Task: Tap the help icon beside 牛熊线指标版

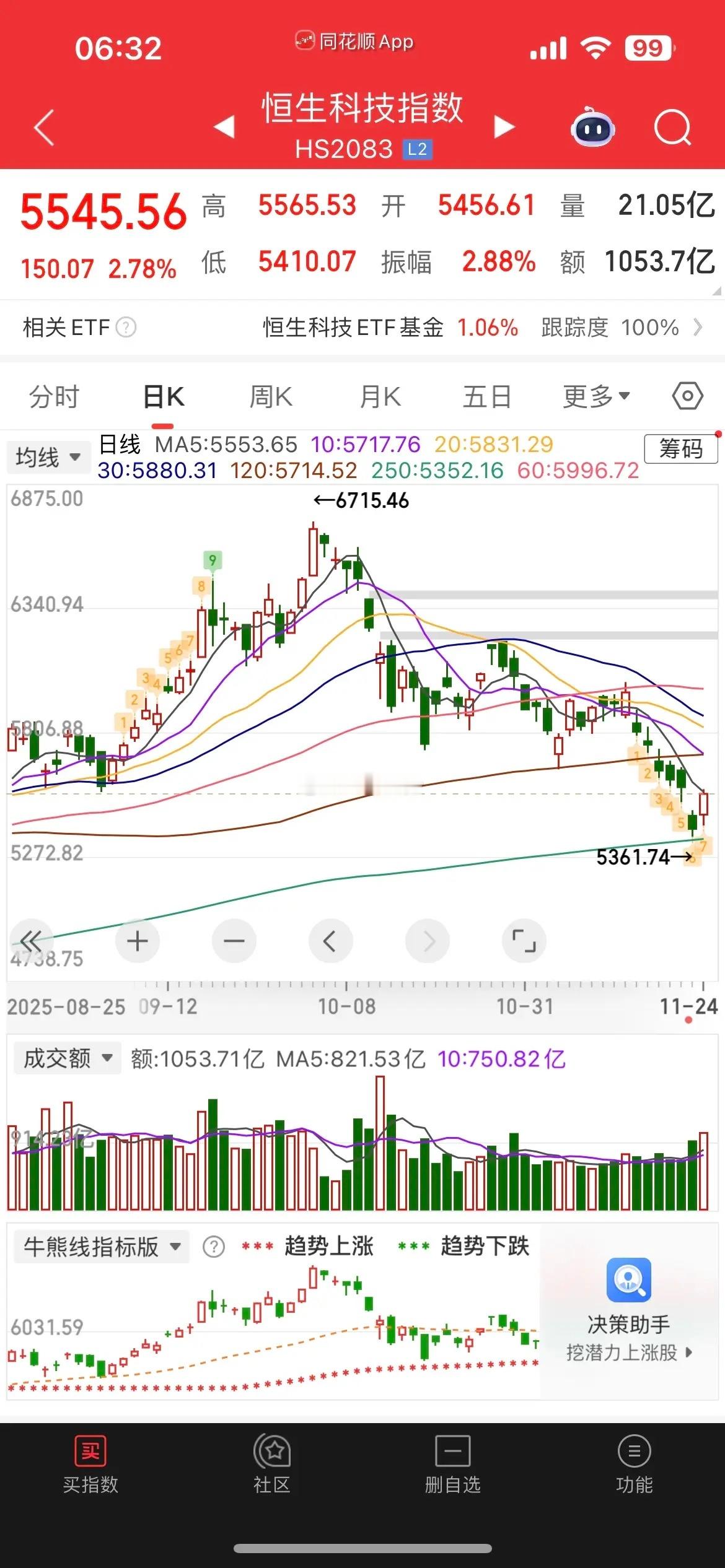Action: point(214,1247)
